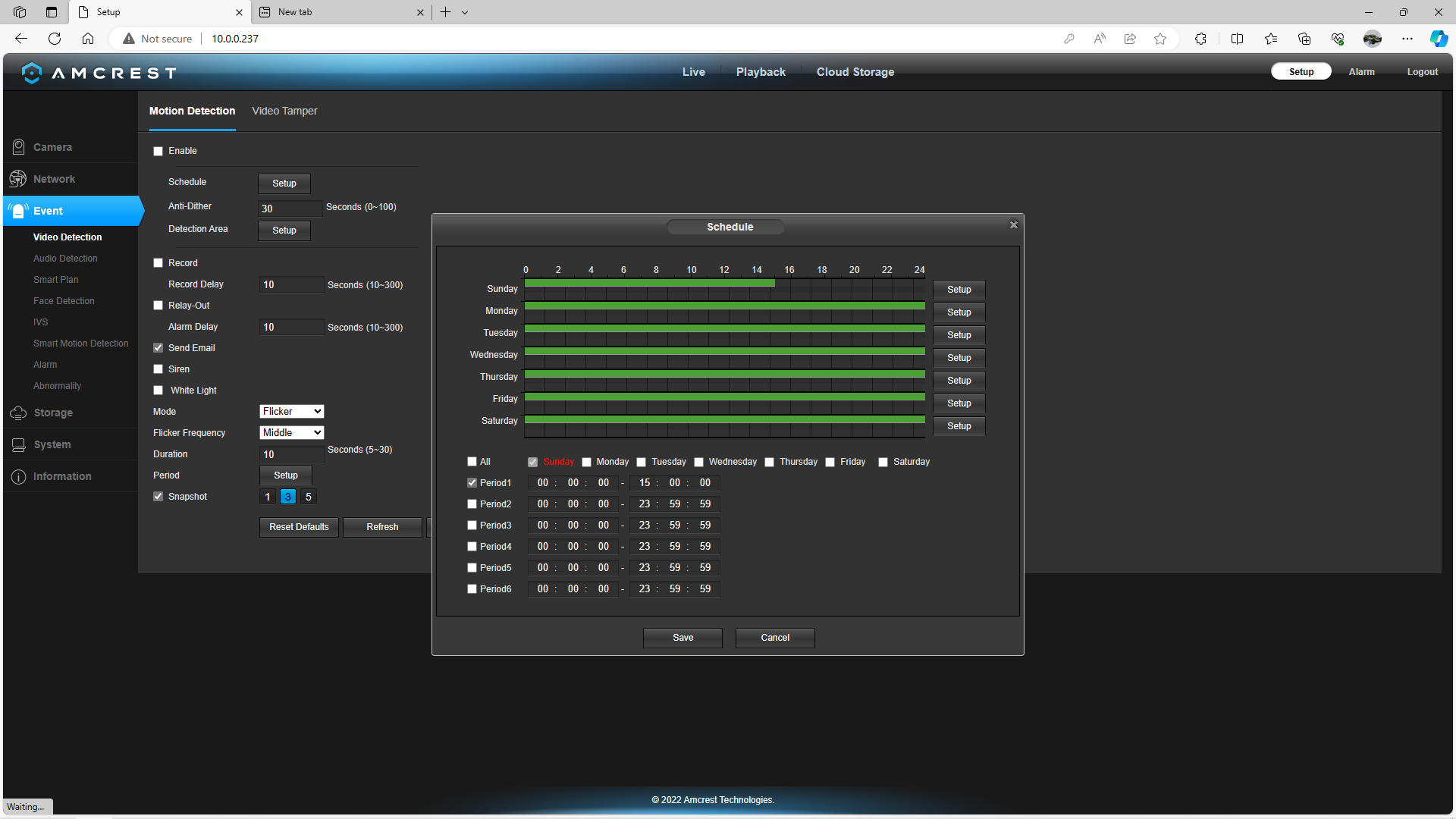
Task: Click share page icon
Action: pyautogui.click(x=1130, y=39)
